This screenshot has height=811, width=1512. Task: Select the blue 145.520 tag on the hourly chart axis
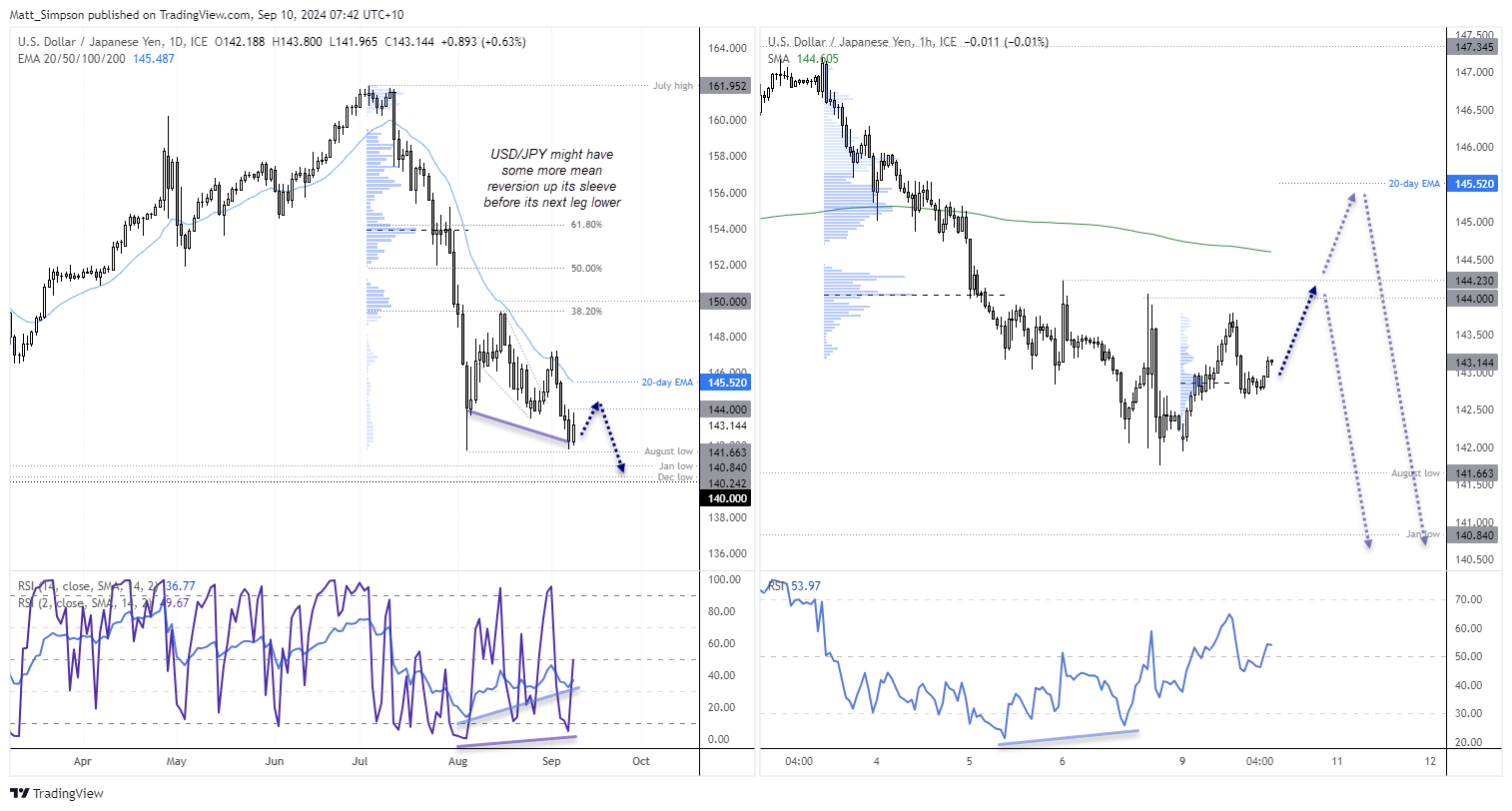(x=1474, y=184)
